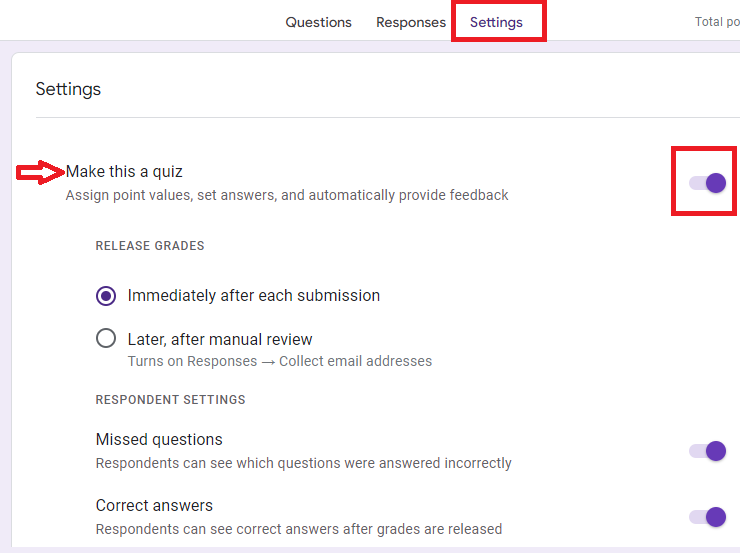Image resolution: width=740 pixels, height=553 pixels.
Task: Switch to the Questions tab
Action: pos(319,22)
